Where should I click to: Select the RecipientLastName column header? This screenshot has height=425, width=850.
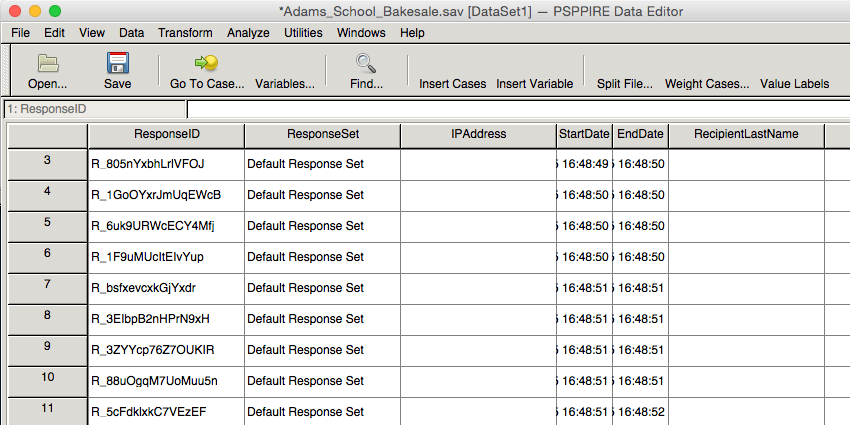pyautogui.click(x=746, y=136)
